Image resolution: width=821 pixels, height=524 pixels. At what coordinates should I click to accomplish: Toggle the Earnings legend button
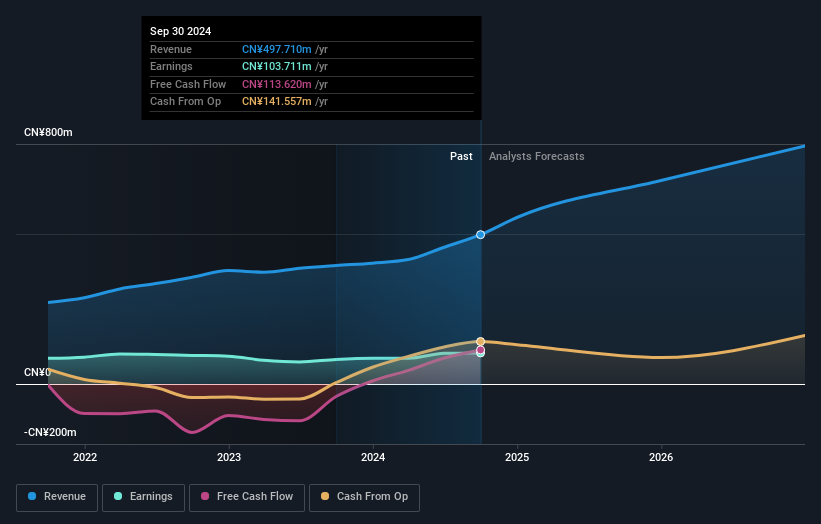click(143, 497)
